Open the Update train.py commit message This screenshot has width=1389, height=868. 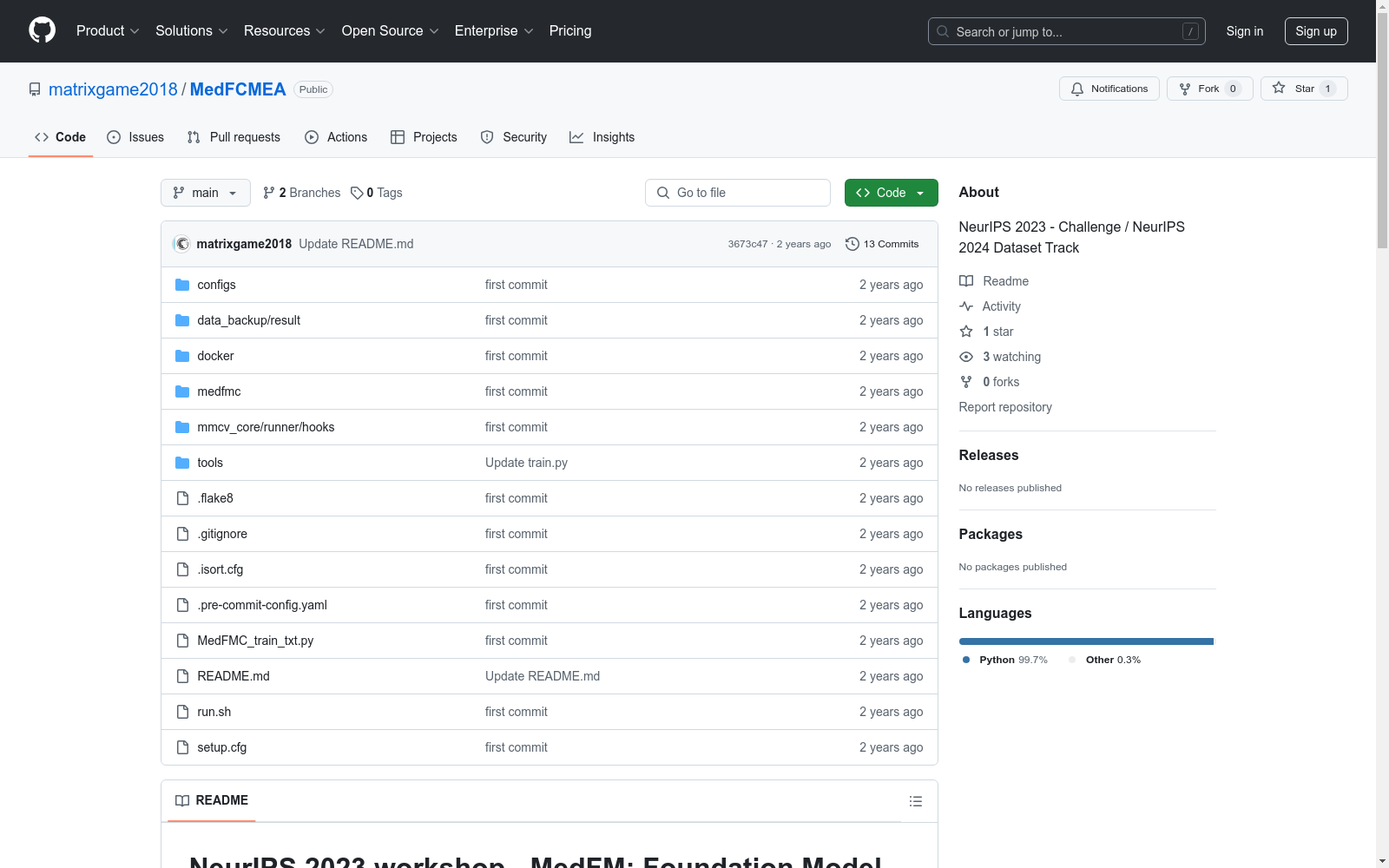click(526, 463)
